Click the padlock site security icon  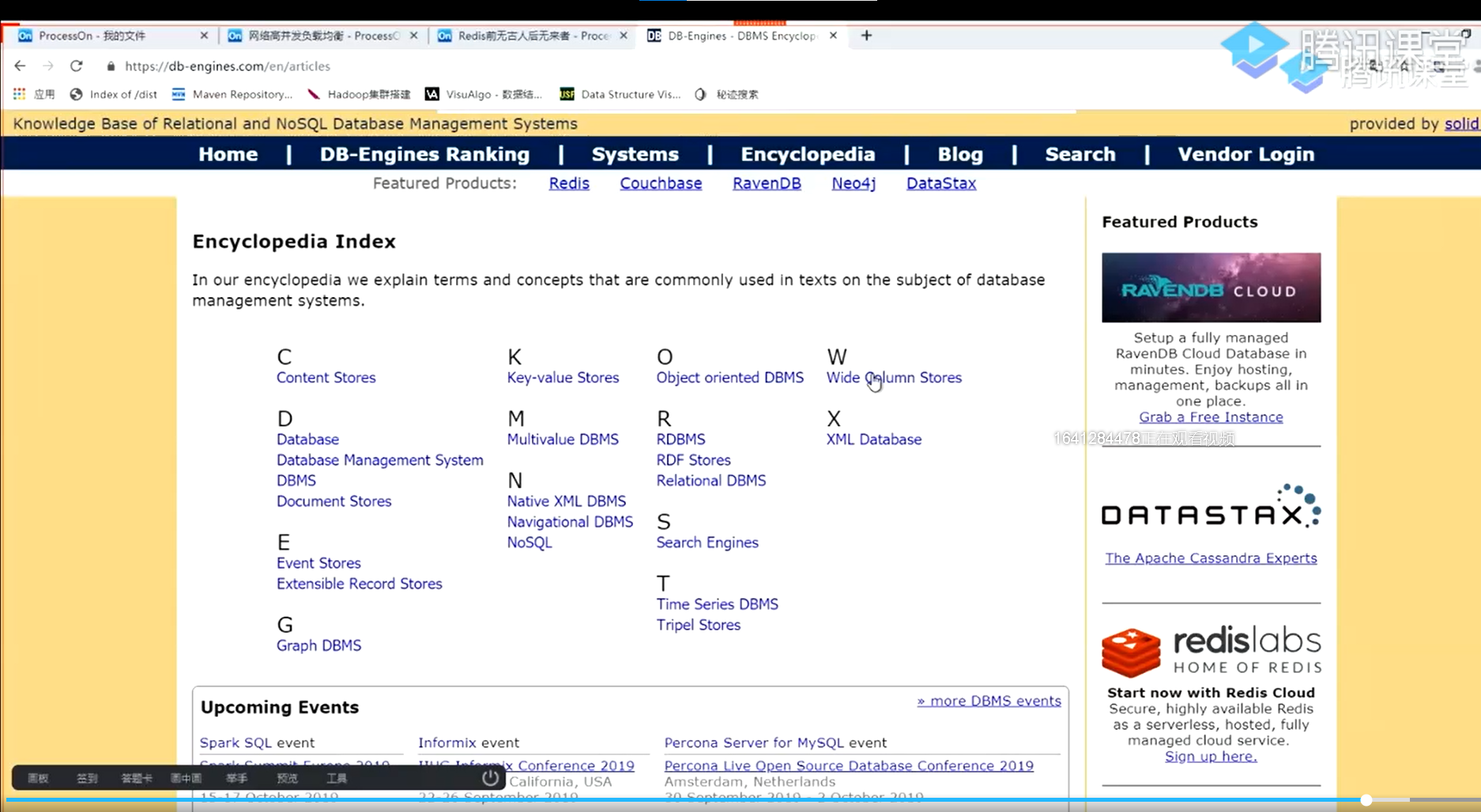click(111, 66)
